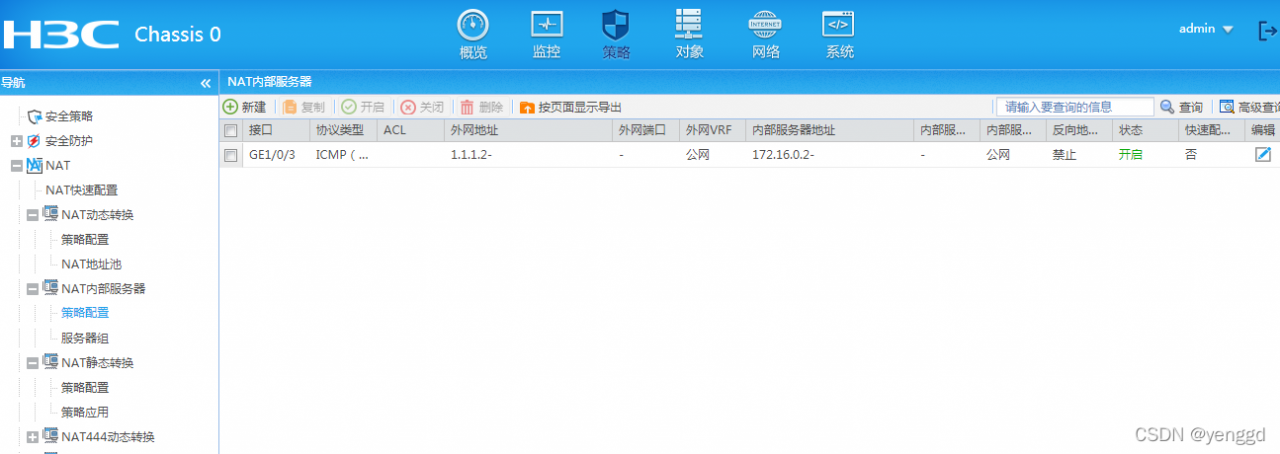The width and height of the screenshot is (1280, 454).
Task: Click the Chassis 0 title text
Action: coord(178,34)
